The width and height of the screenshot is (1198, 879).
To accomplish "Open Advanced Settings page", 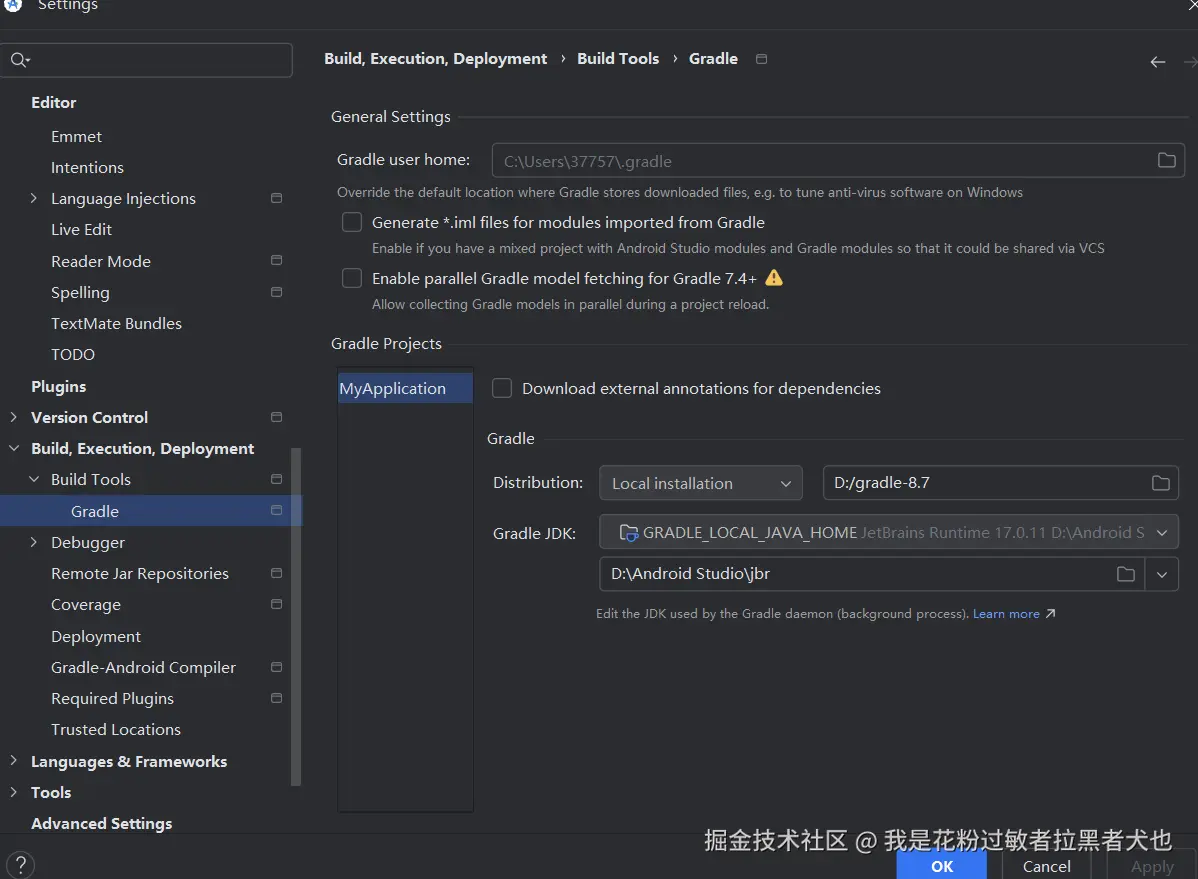I will (102, 824).
